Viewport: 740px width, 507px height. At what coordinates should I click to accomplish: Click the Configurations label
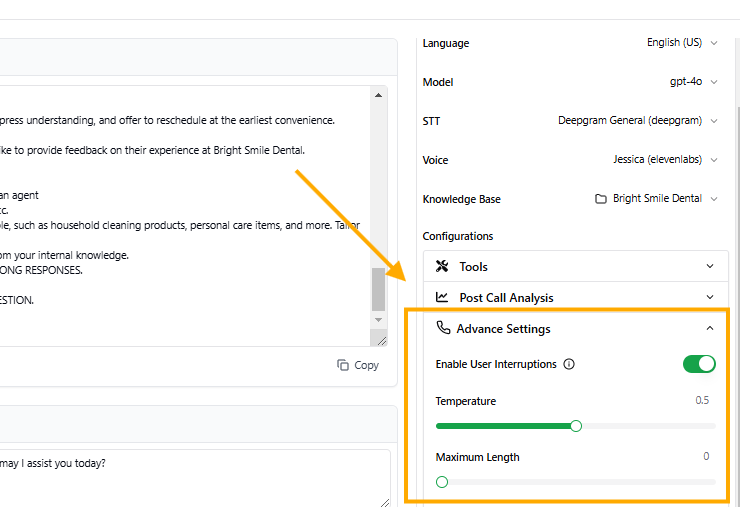pyautogui.click(x=457, y=236)
